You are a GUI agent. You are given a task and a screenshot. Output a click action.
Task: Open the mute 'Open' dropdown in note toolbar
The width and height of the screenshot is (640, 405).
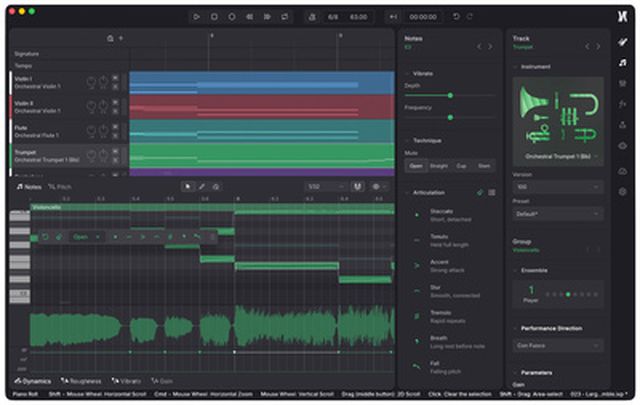pos(86,237)
